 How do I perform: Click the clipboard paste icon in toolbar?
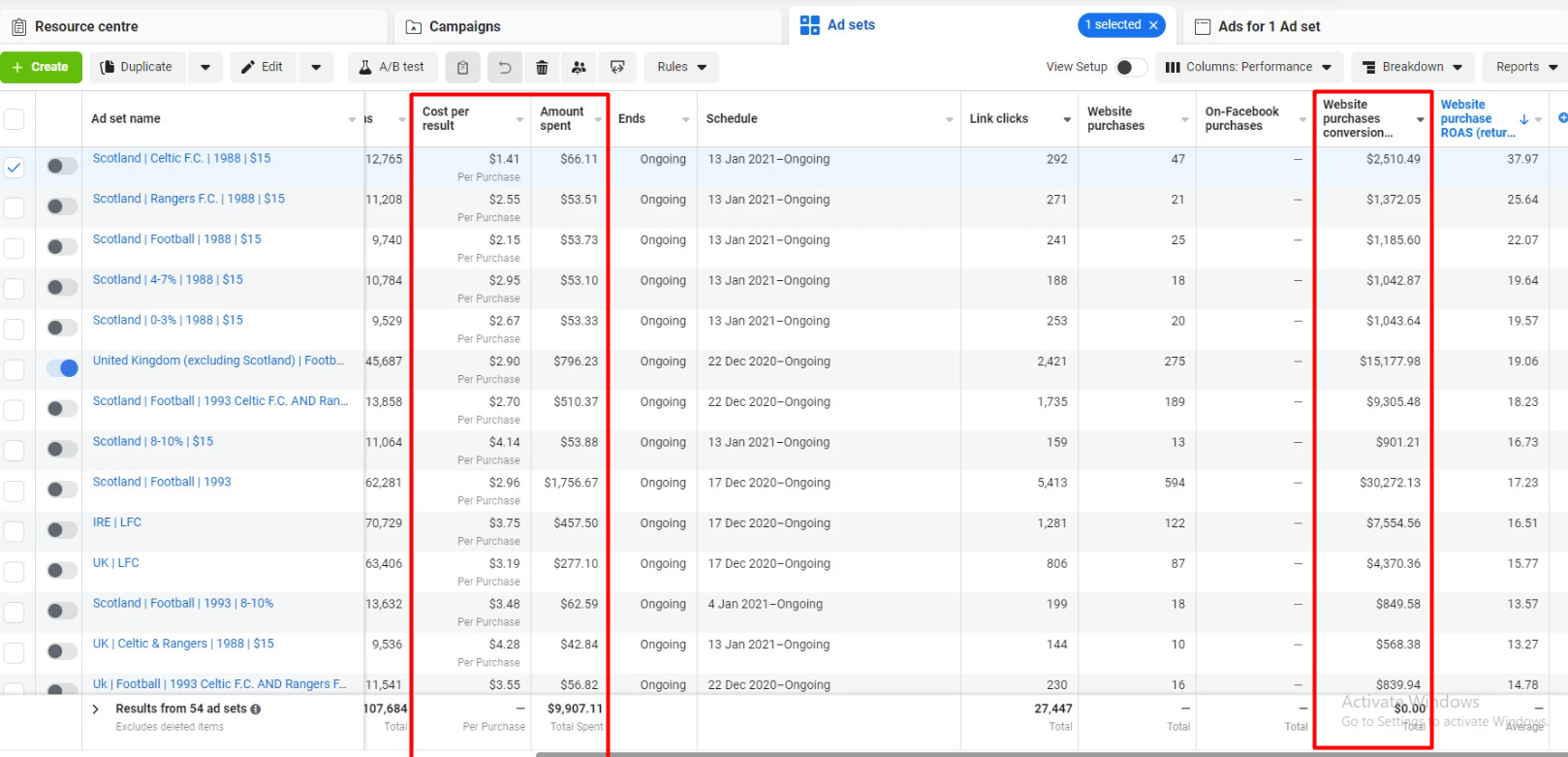pos(463,68)
